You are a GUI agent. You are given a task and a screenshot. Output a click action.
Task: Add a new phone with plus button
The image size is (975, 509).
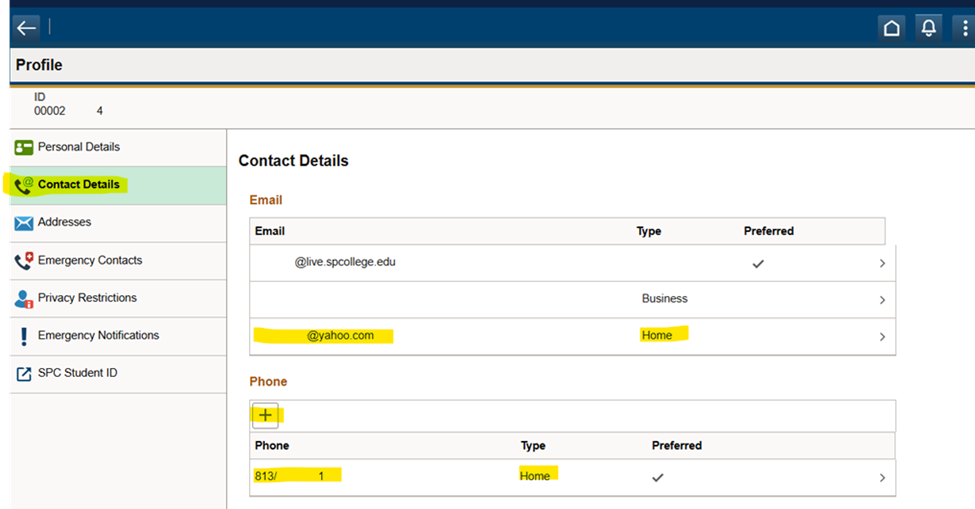pyautogui.click(x=266, y=415)
